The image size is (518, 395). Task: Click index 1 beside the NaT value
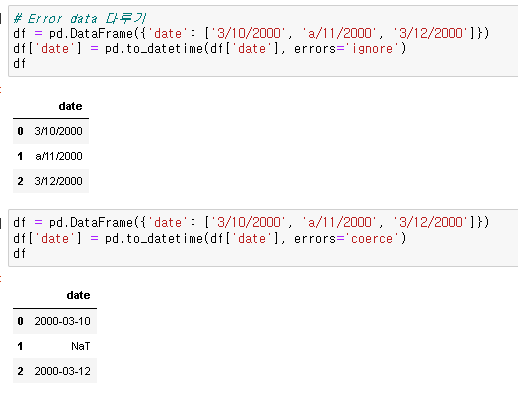pos(20,346)
